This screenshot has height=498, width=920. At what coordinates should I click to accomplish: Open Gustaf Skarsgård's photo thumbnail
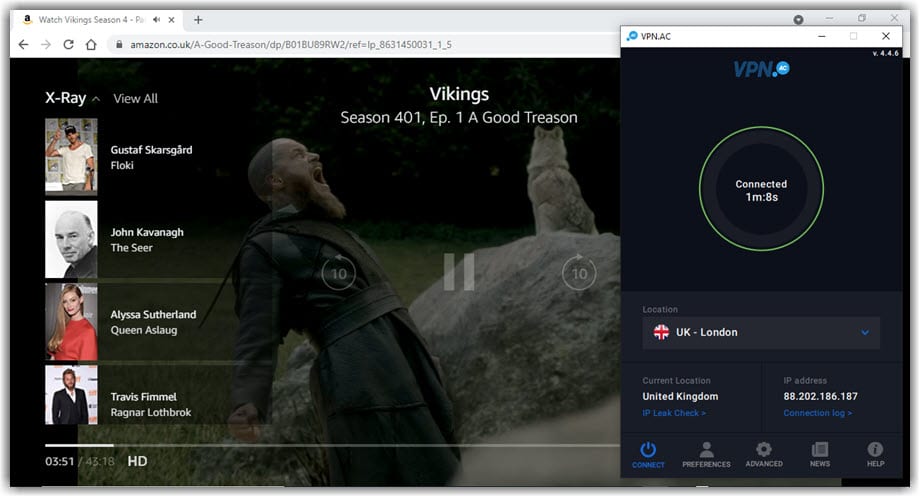coord(71,157)
